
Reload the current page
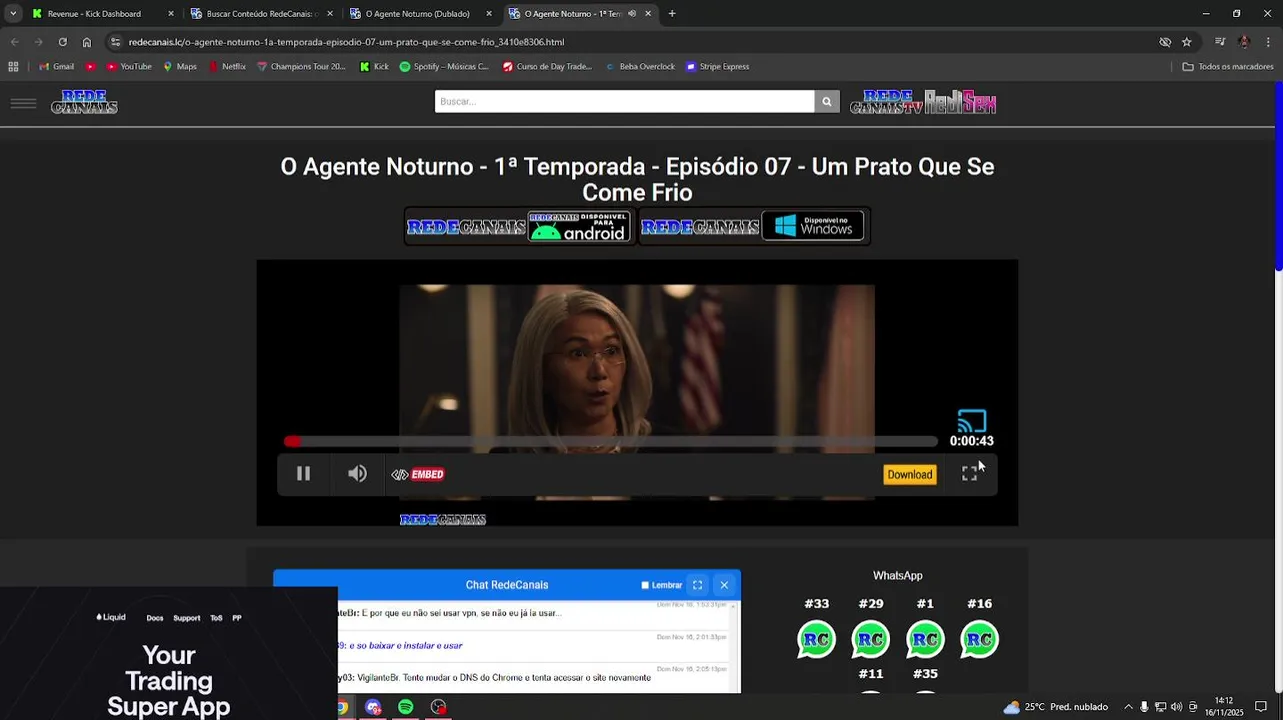[x=62, y=42]
